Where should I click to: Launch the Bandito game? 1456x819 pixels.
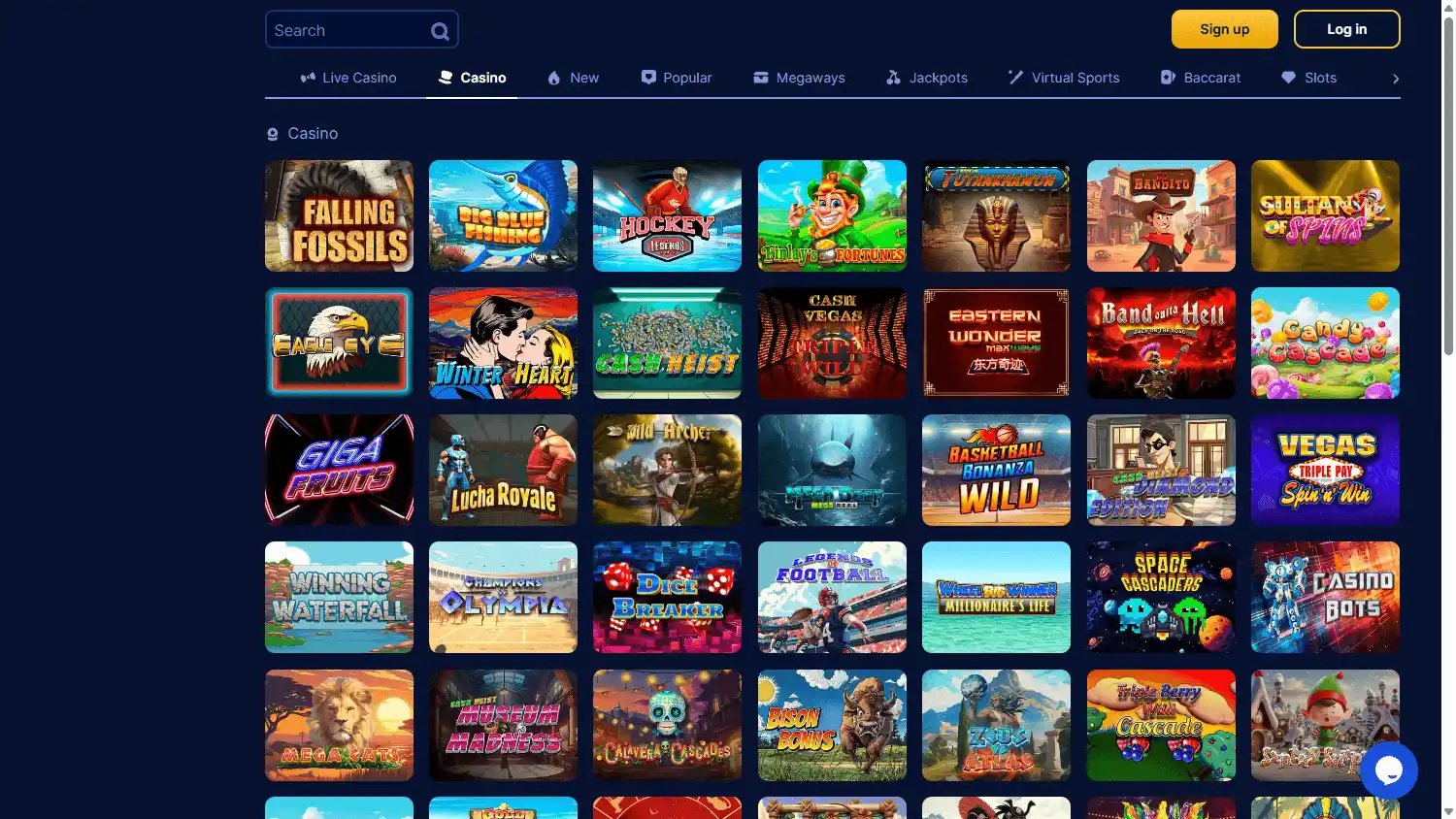point(1161,215)
